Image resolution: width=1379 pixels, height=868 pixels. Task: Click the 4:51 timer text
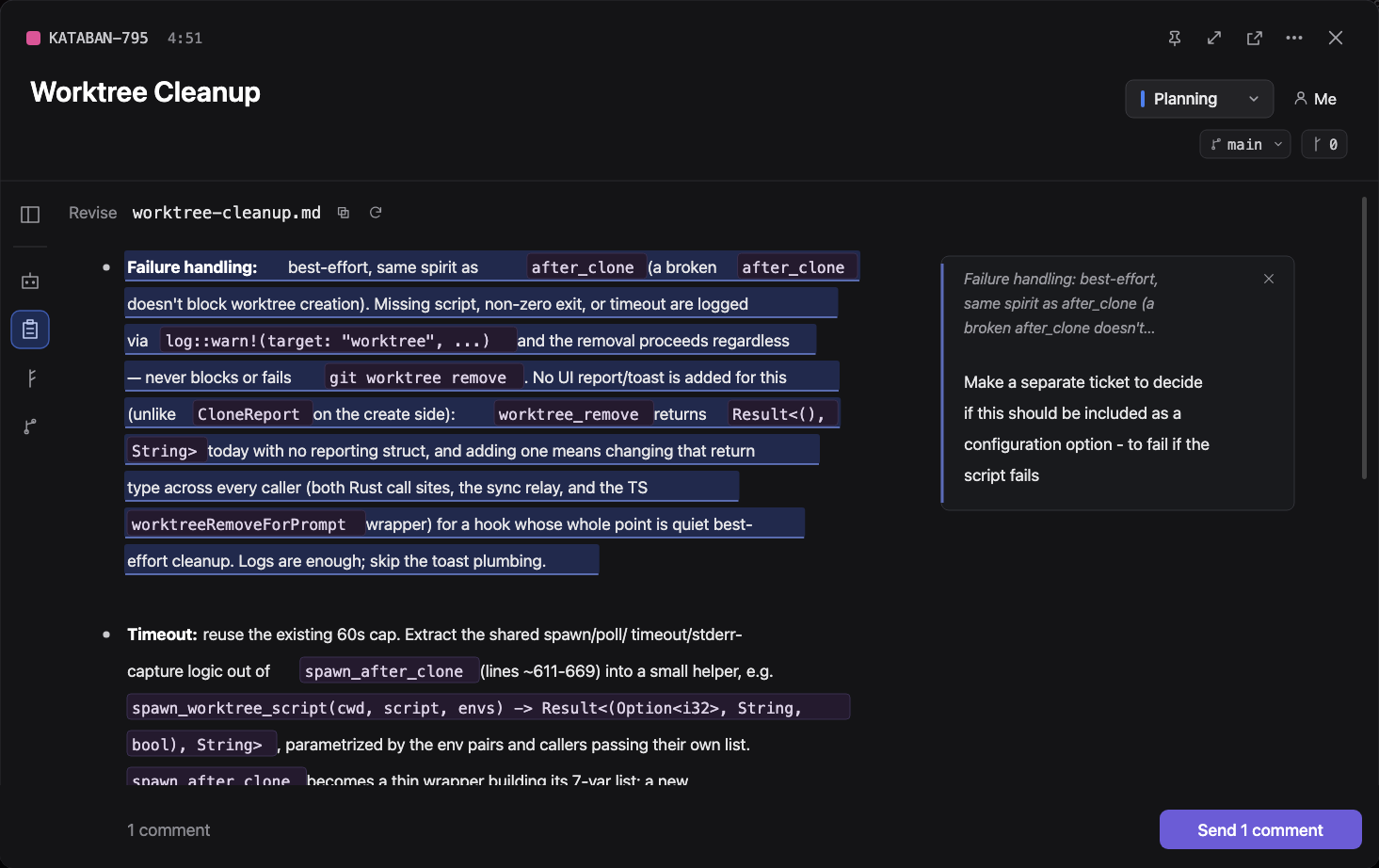point(184,38)
